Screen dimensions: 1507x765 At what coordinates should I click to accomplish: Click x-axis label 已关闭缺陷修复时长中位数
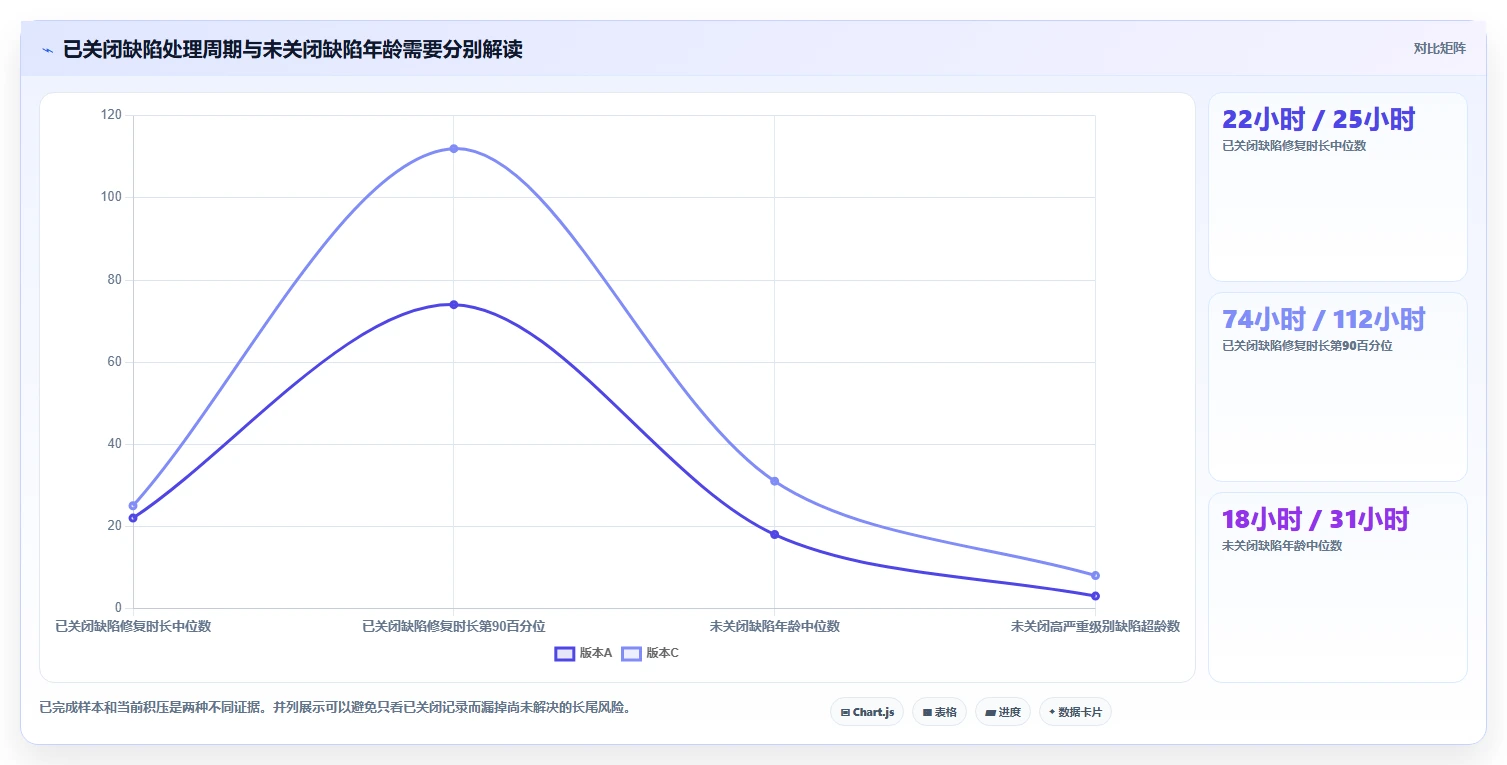click(x=133, y=626)
